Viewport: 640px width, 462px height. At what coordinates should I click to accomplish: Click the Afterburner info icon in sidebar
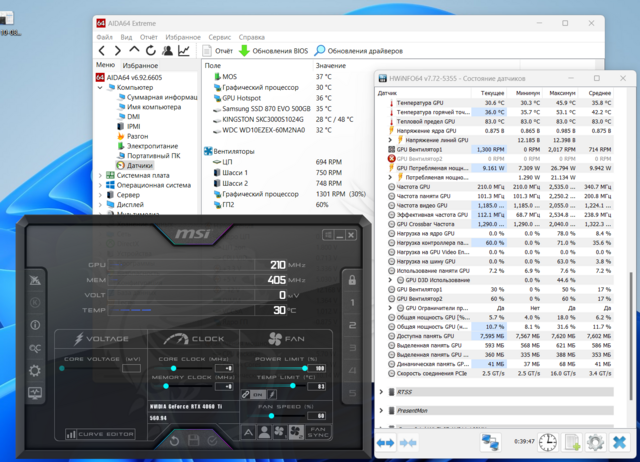(x=36, y=326)
